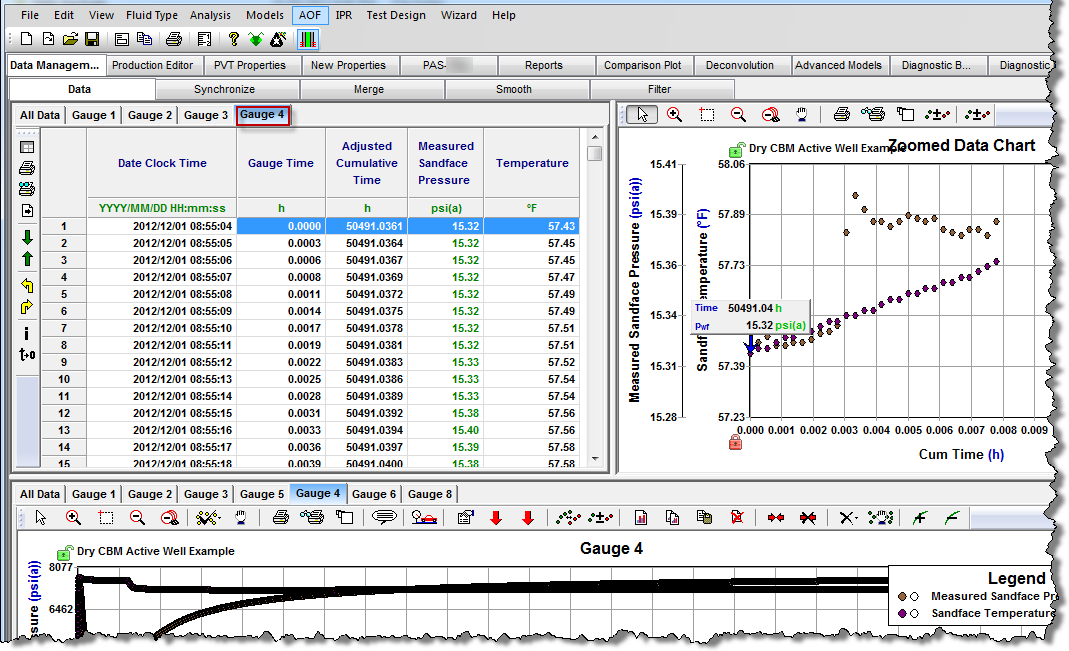Click the Save disk icon in main toolbar
This screenshot has width=1069, height=651.
(92, 39)
